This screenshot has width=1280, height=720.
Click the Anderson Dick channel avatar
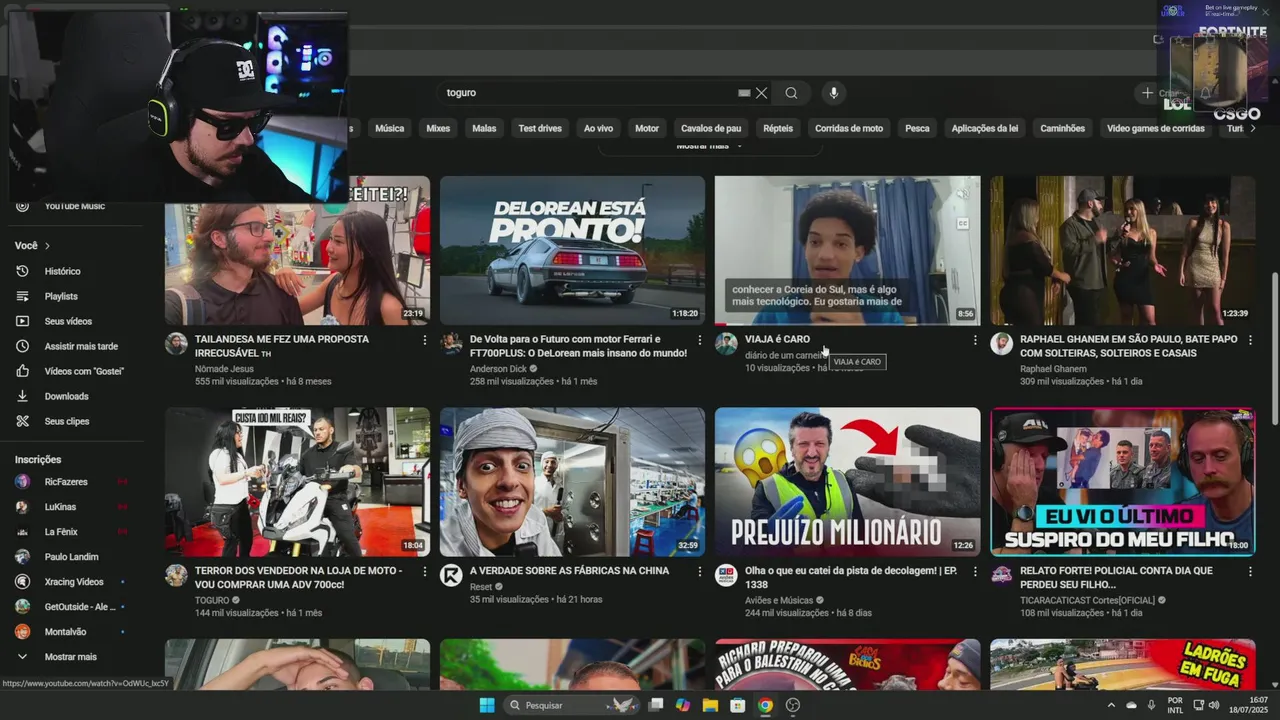pyautogui.click(x=451, y=344)
